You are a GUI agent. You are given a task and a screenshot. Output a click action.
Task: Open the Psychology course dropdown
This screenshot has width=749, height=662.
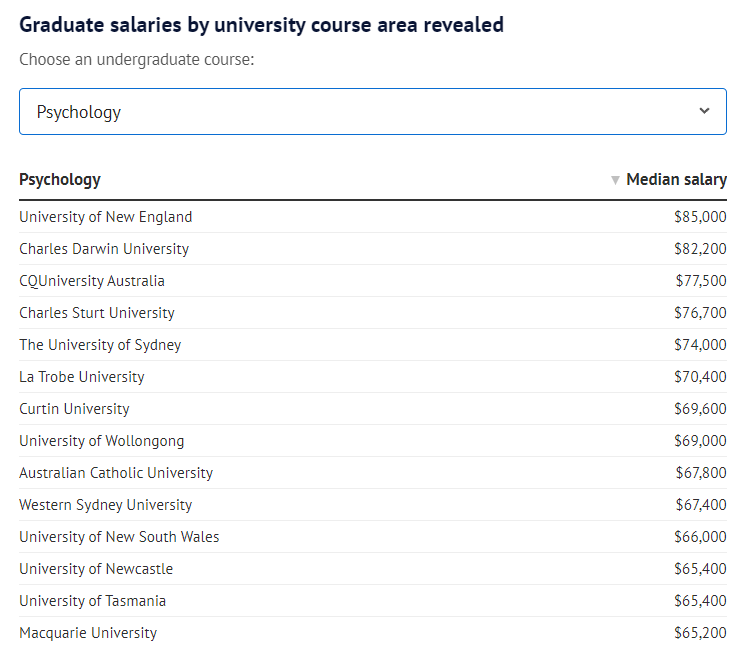[x=373, y=111]
